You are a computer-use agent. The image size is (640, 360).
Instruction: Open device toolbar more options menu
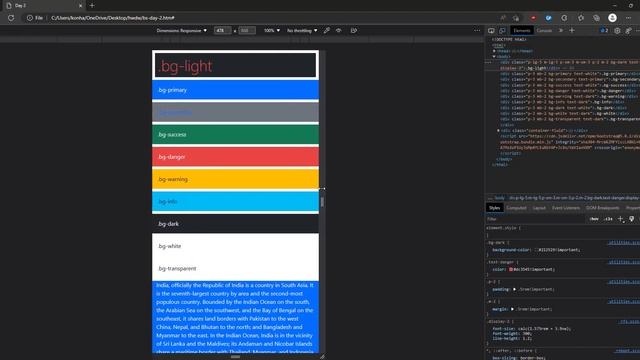[477, 31]
